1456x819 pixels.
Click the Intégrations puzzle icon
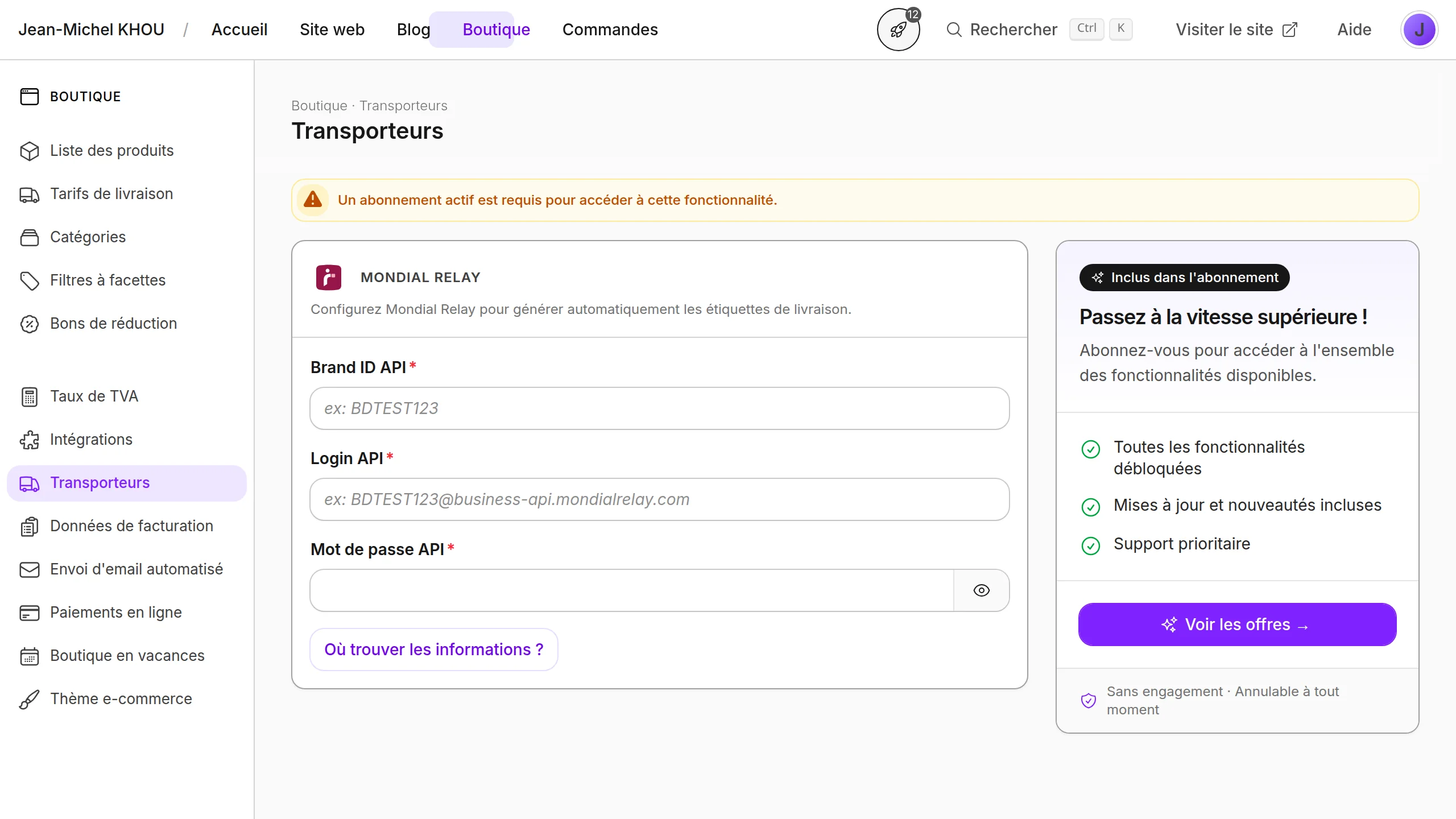[x=30, y=440]
